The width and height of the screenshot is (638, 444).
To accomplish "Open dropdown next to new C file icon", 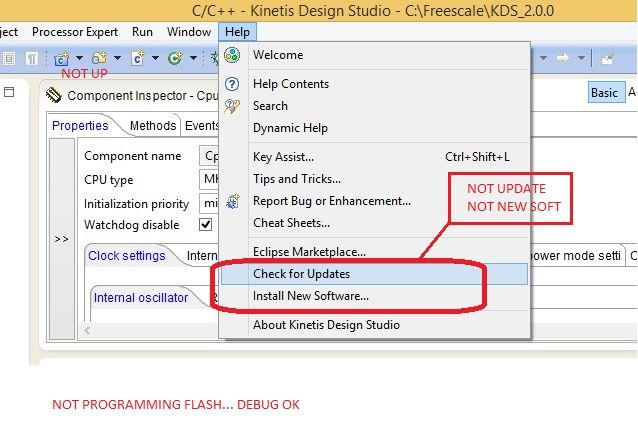I will [155, 58].
